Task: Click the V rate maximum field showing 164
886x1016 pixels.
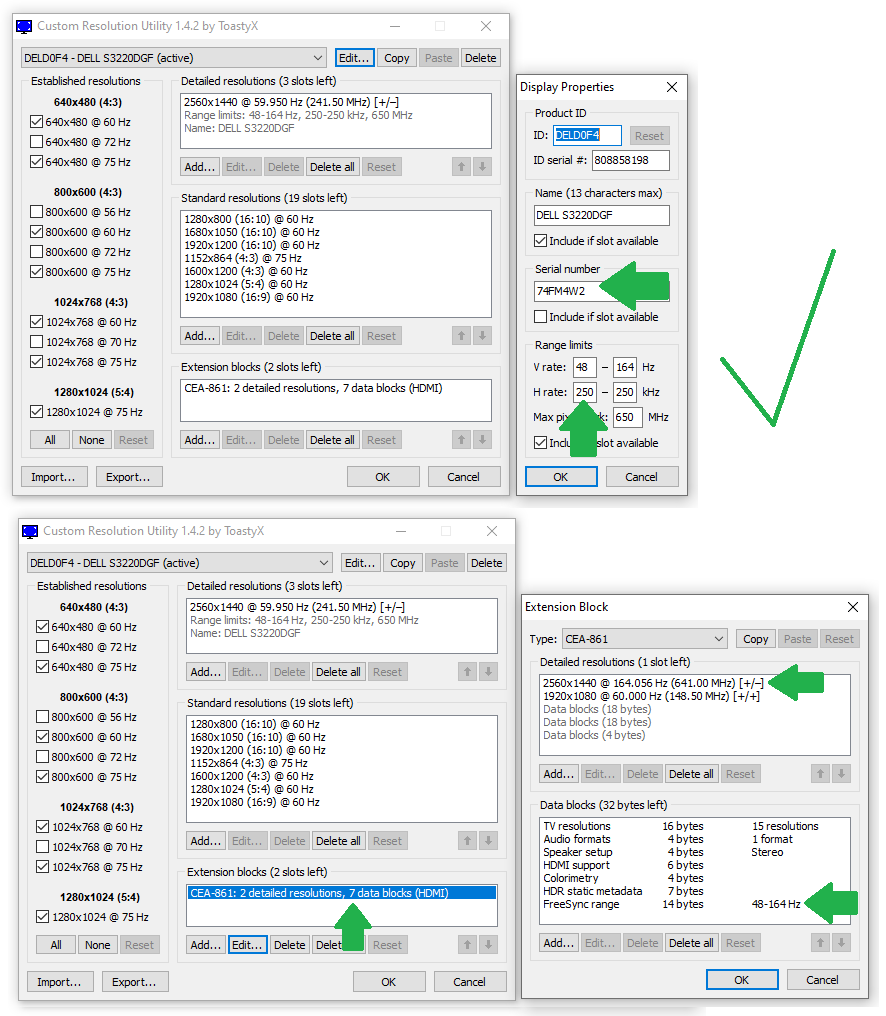Action: 625,367
